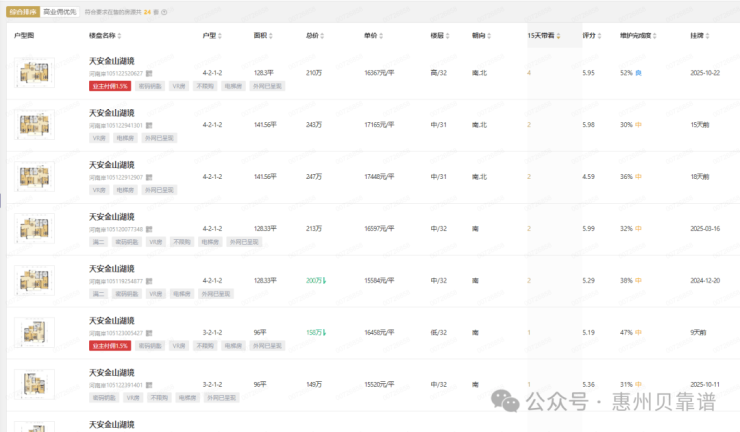This screenshot has width=740, height=432.
Task: Sort listings by 面积 sort arrows
Action: pos(274,35)
